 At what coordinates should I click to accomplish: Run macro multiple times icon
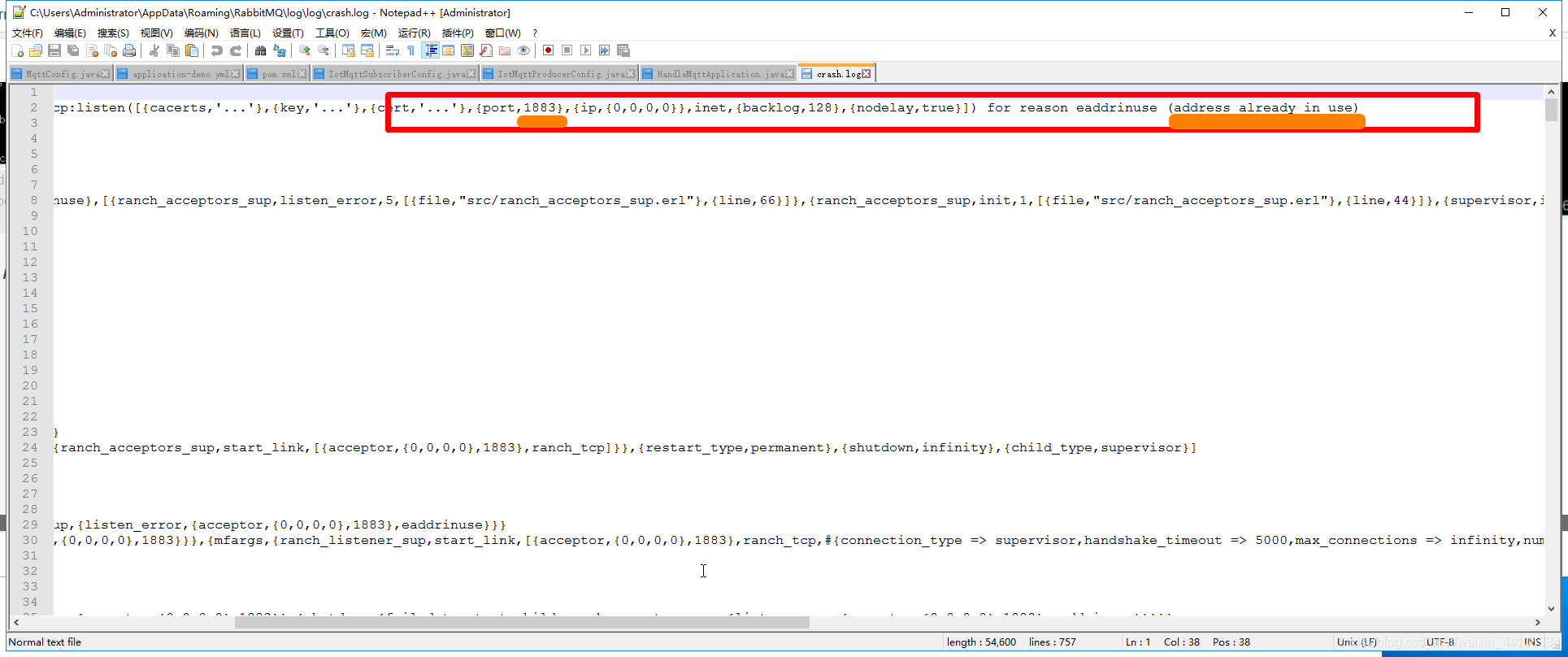pos(604,50)
